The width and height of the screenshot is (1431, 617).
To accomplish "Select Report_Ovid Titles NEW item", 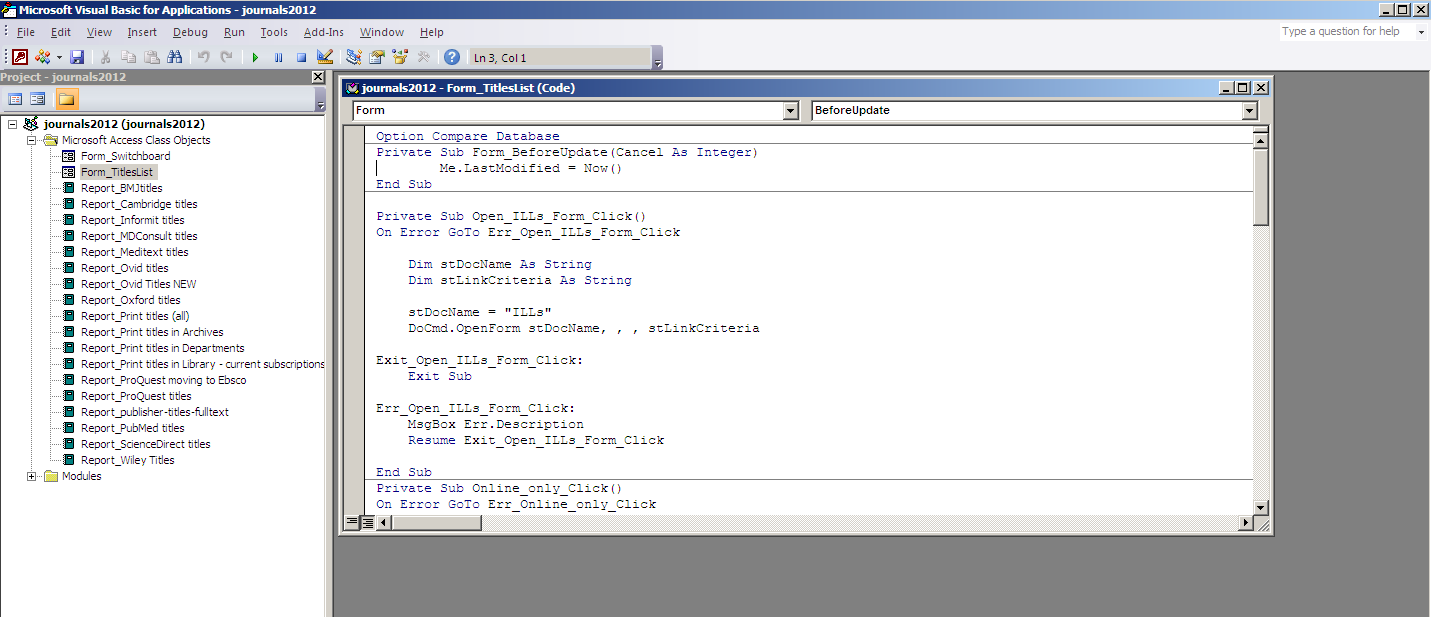I will tap(138, 284).
